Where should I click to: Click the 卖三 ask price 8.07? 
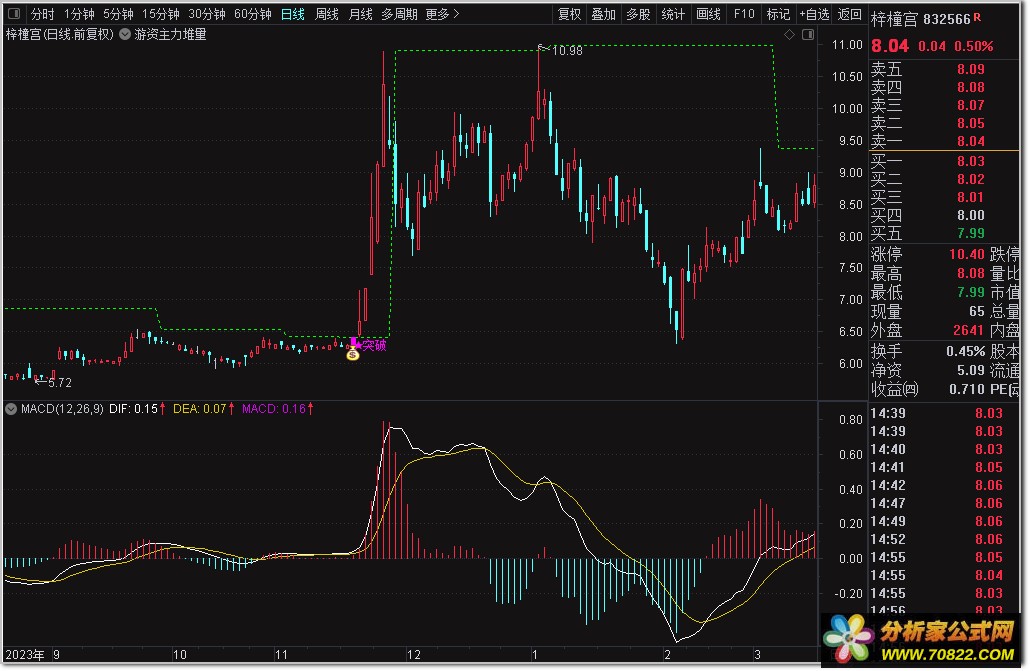pos(971,105)
